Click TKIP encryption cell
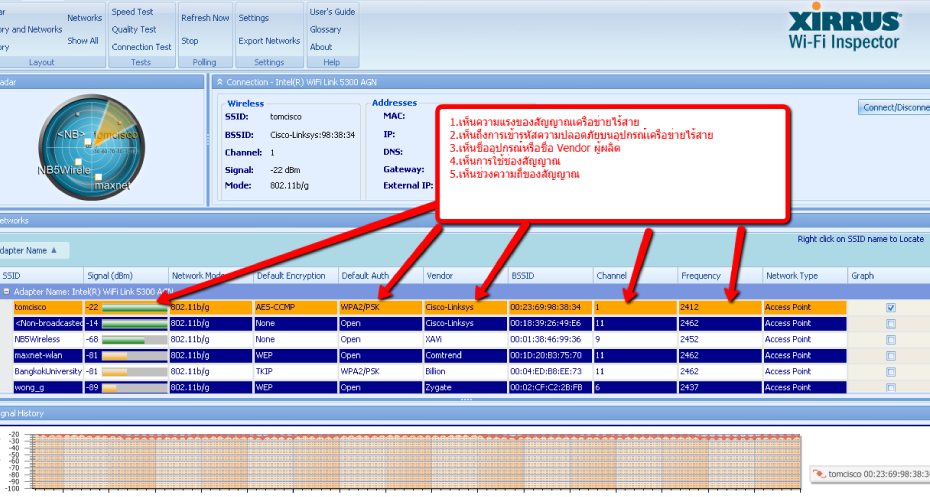 coord(295,371)
